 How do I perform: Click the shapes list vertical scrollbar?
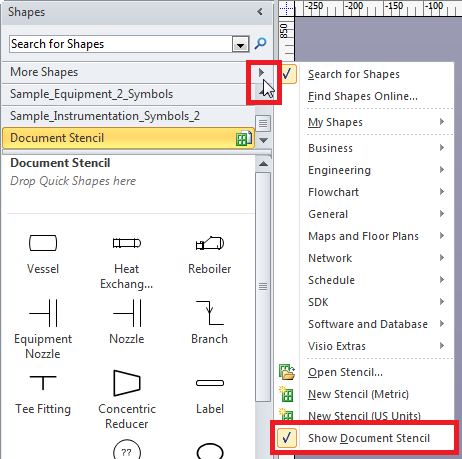263,287
